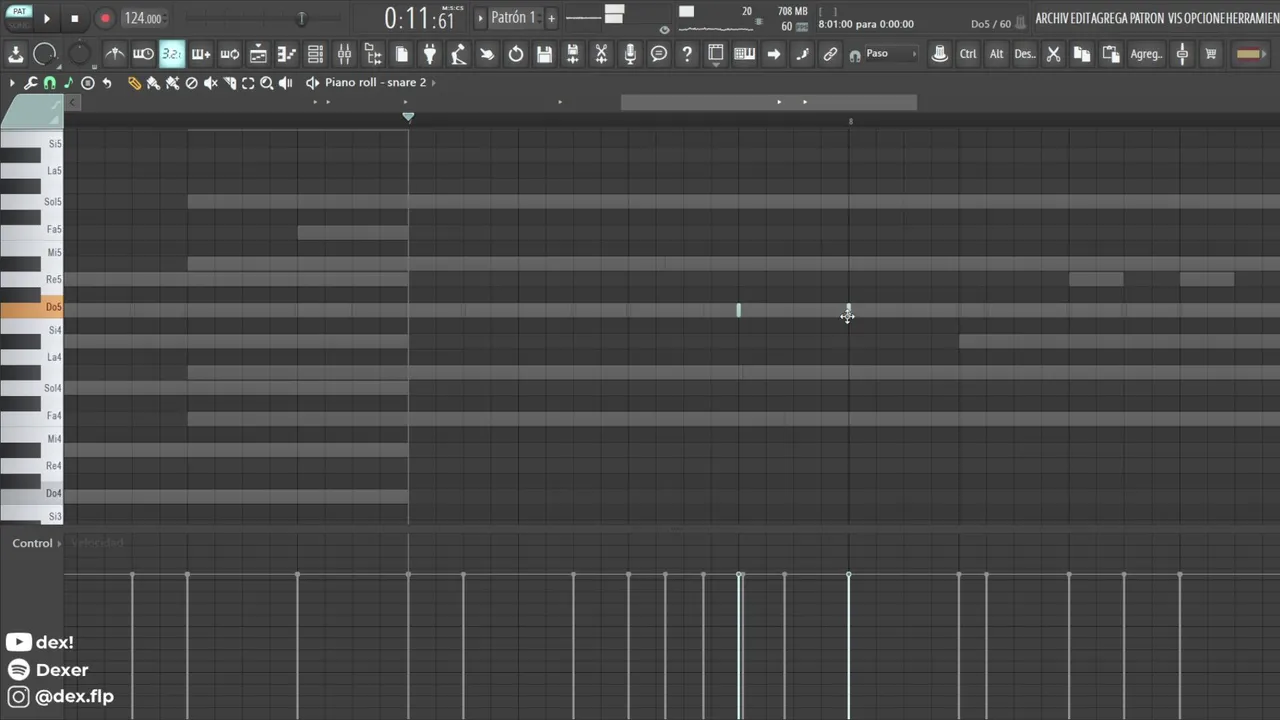Image resolution: width=1280 pixels, height=720 pixels.
Task: Open the tempo tapper icon
Action: point(458,54)
